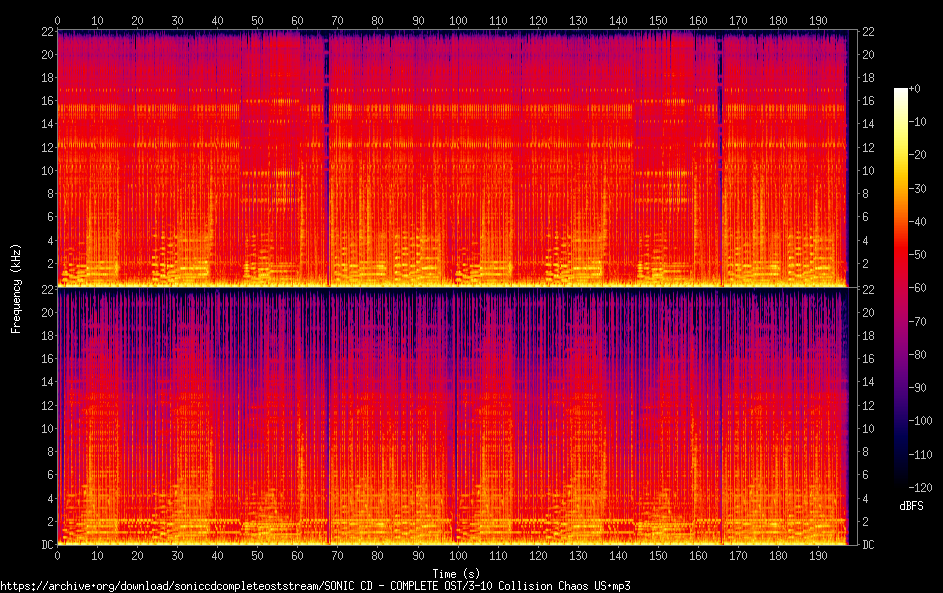
Task: Click the topmost 22 label on the left axis
Action: tap(45, 32)
